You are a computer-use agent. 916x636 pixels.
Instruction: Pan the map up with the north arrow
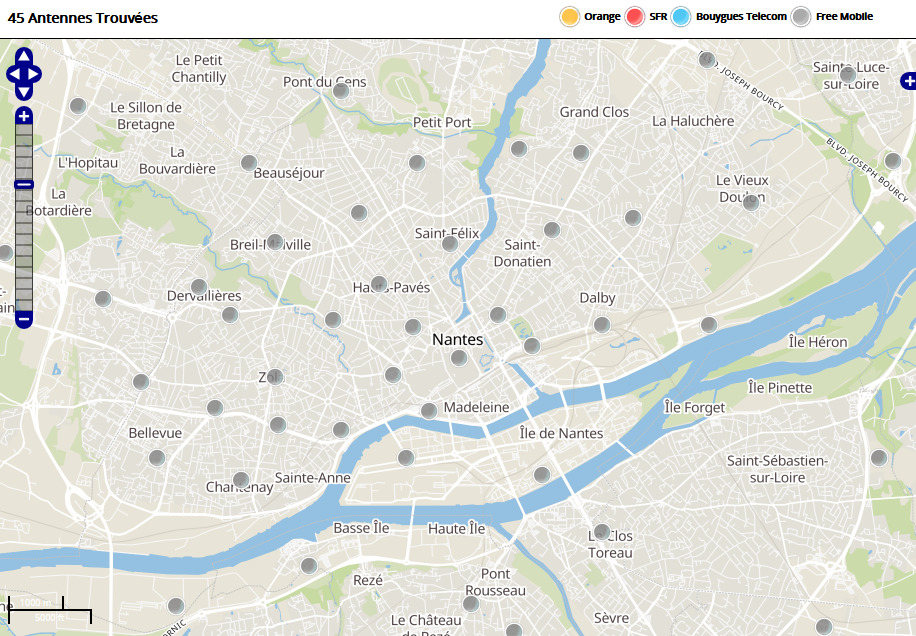pyautogui.click(x=24, y=56)
